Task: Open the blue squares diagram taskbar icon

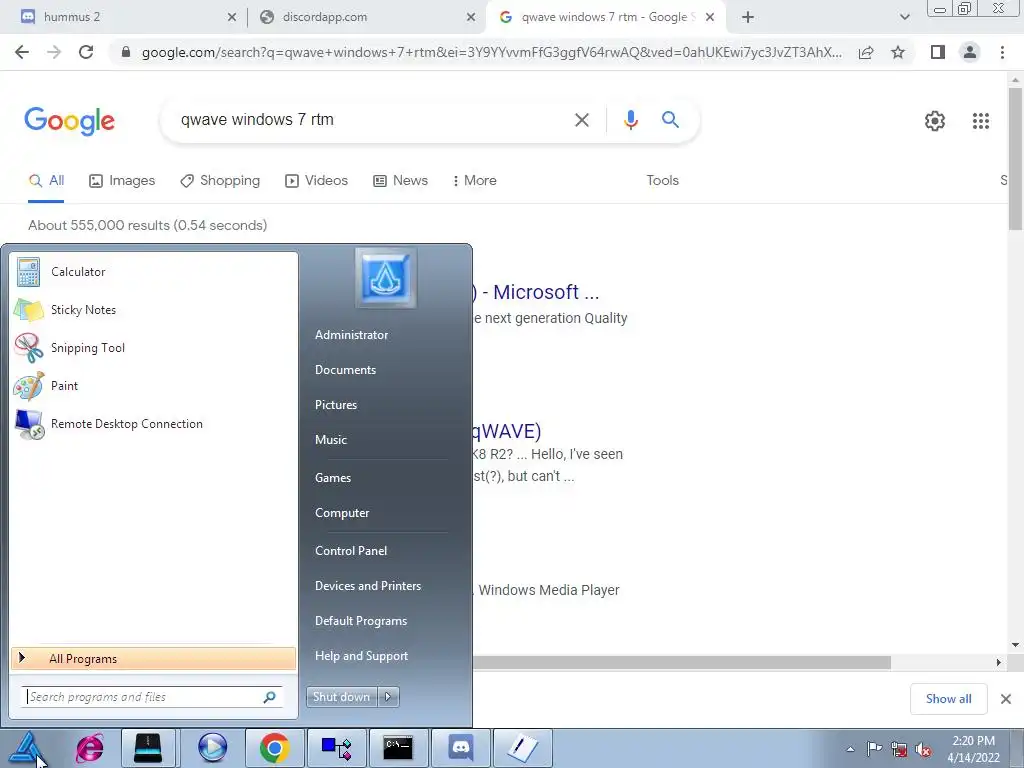Action: pos(336,748)
